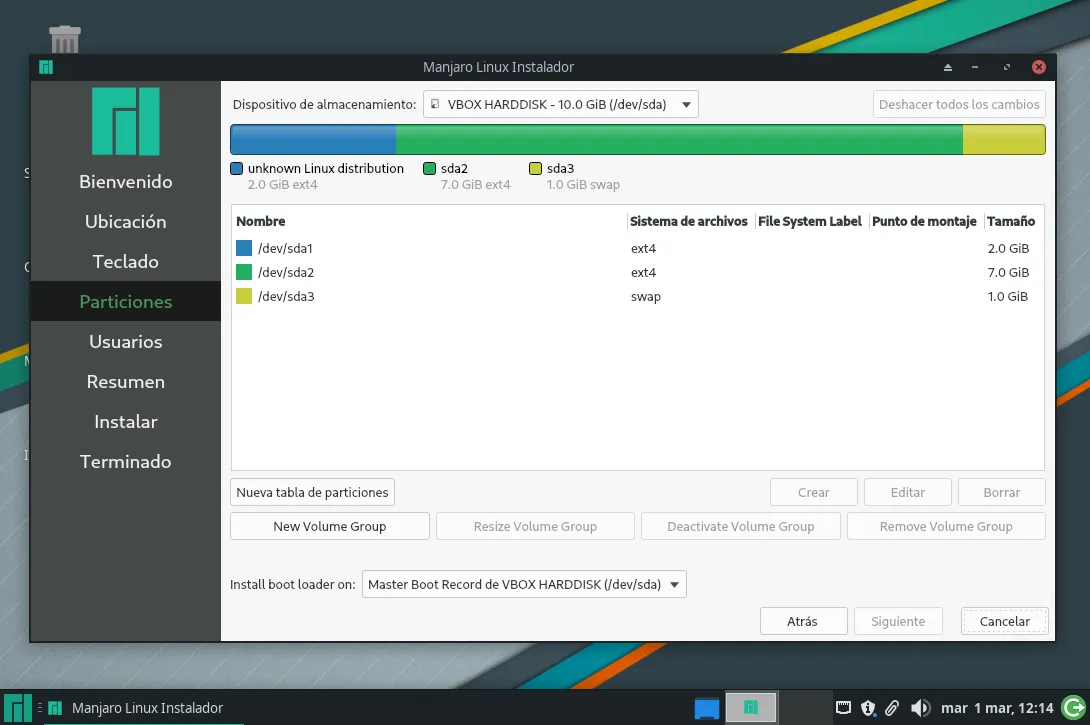Viewport: 1090px width, 725px height.
Task: Click the trash can desktop icon
Action: point(65,39)
